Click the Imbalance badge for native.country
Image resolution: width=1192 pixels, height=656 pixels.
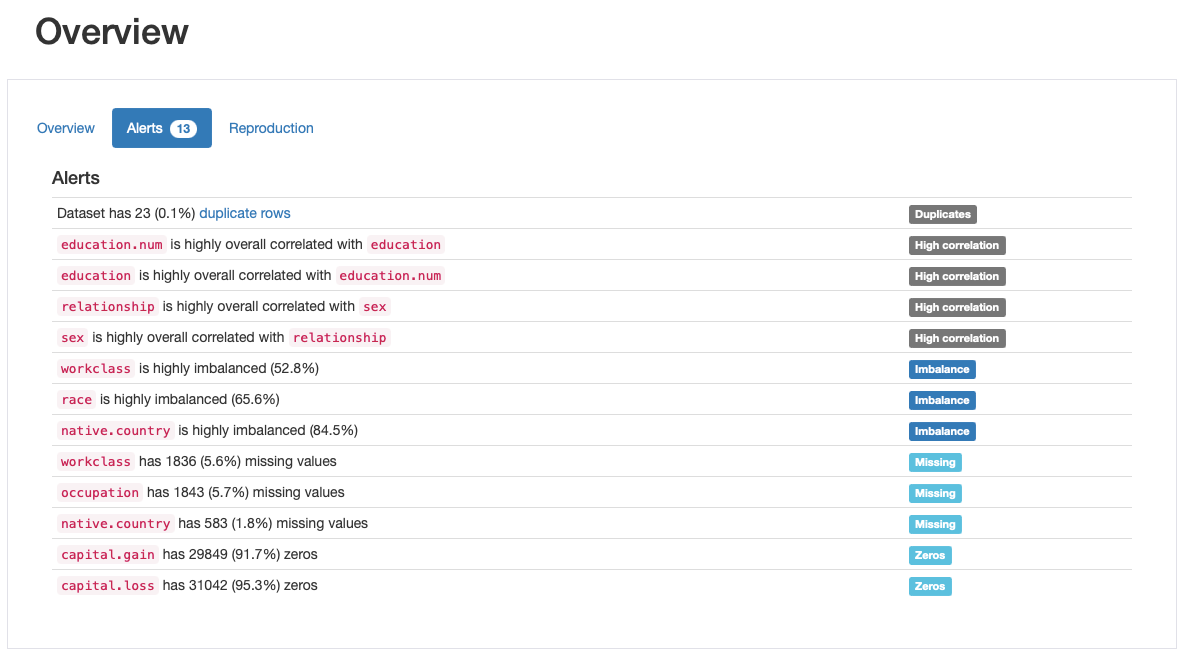(x=941, y=431)
